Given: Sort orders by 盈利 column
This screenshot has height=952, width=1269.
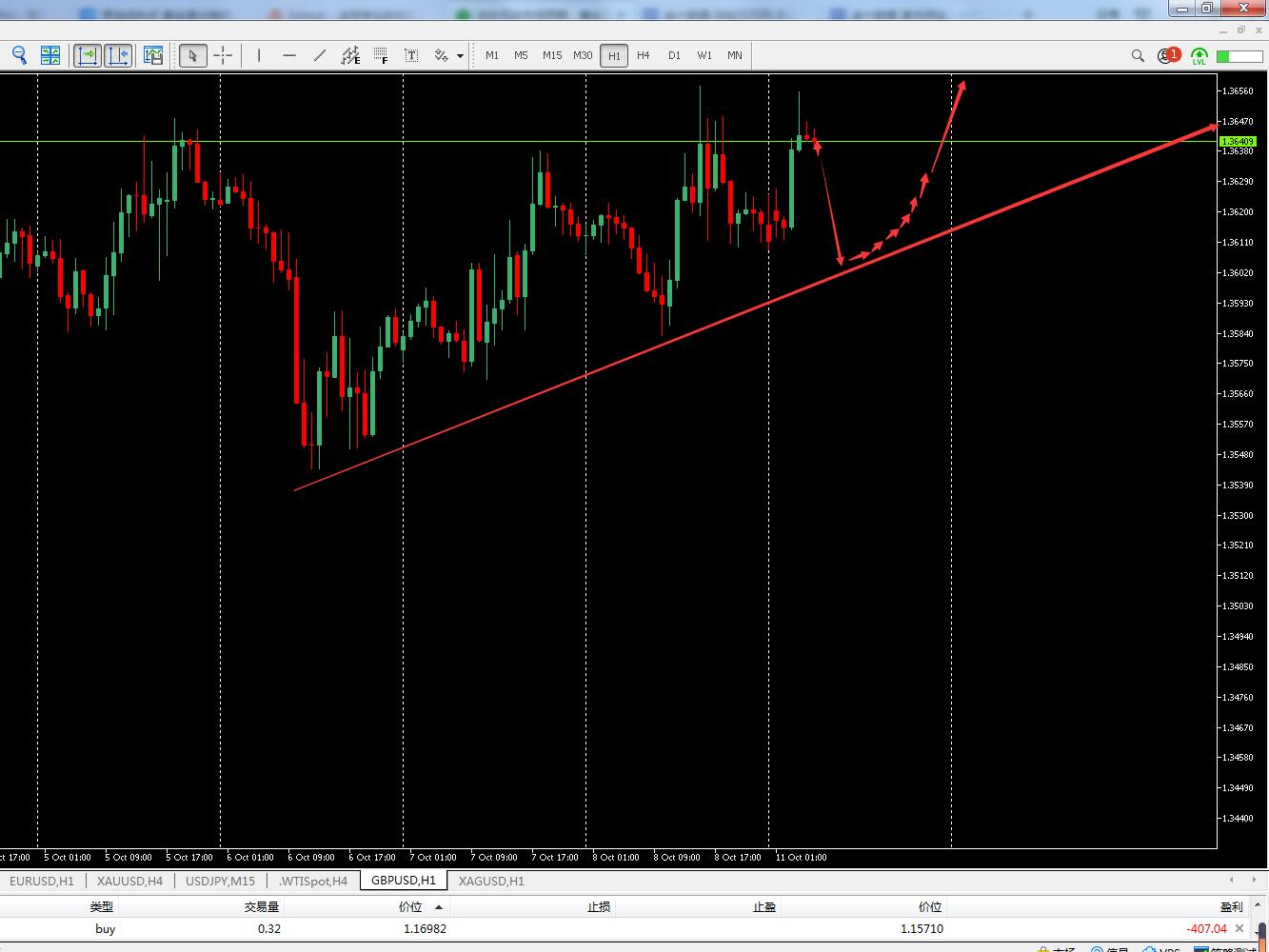Looking at the screenshot, I should tap(1231, 907).
